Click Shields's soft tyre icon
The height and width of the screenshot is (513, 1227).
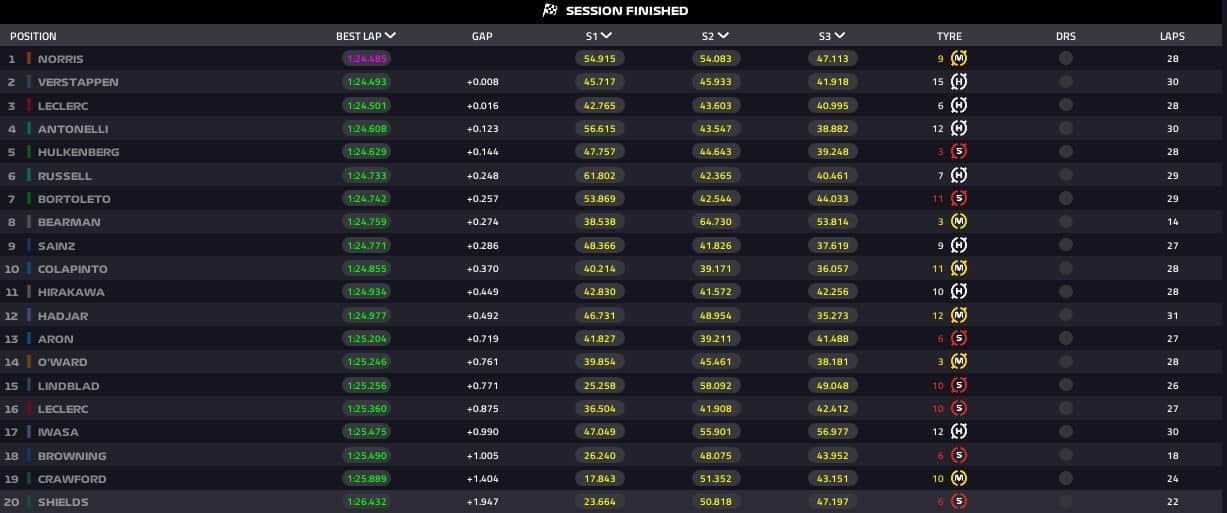coord(958,502)
